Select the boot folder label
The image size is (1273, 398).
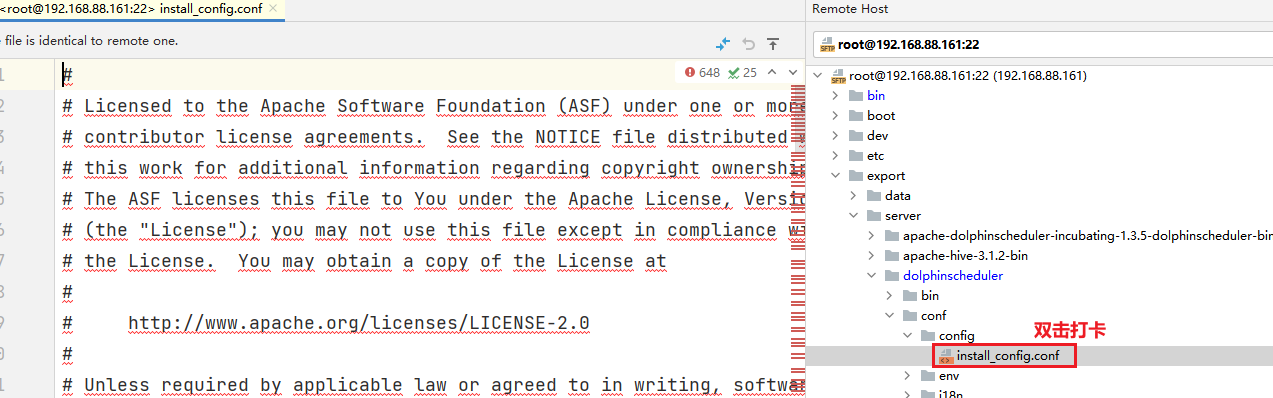[881, 116]
